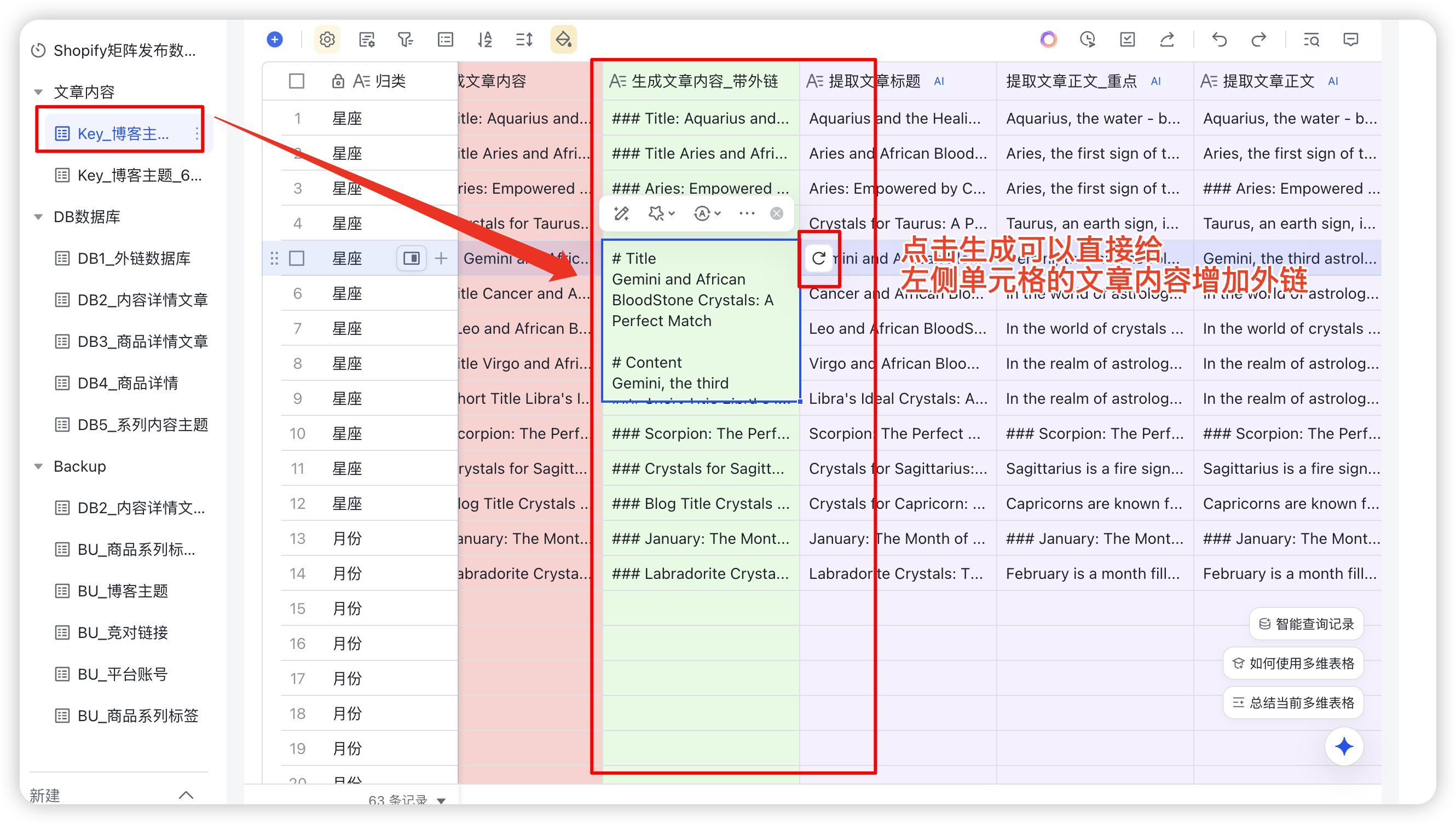This screenshot has height=824, width=1456.
Task: Open the comments icon
Action: pos(1351,39)
